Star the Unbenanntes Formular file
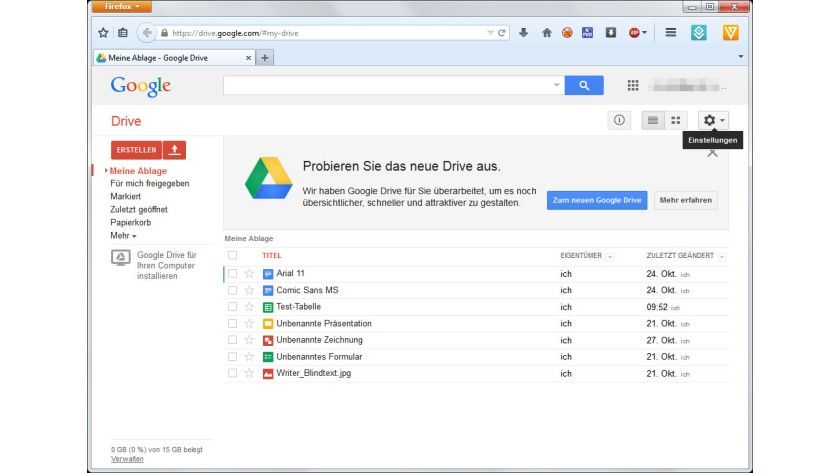 click(x=249, y=357)
